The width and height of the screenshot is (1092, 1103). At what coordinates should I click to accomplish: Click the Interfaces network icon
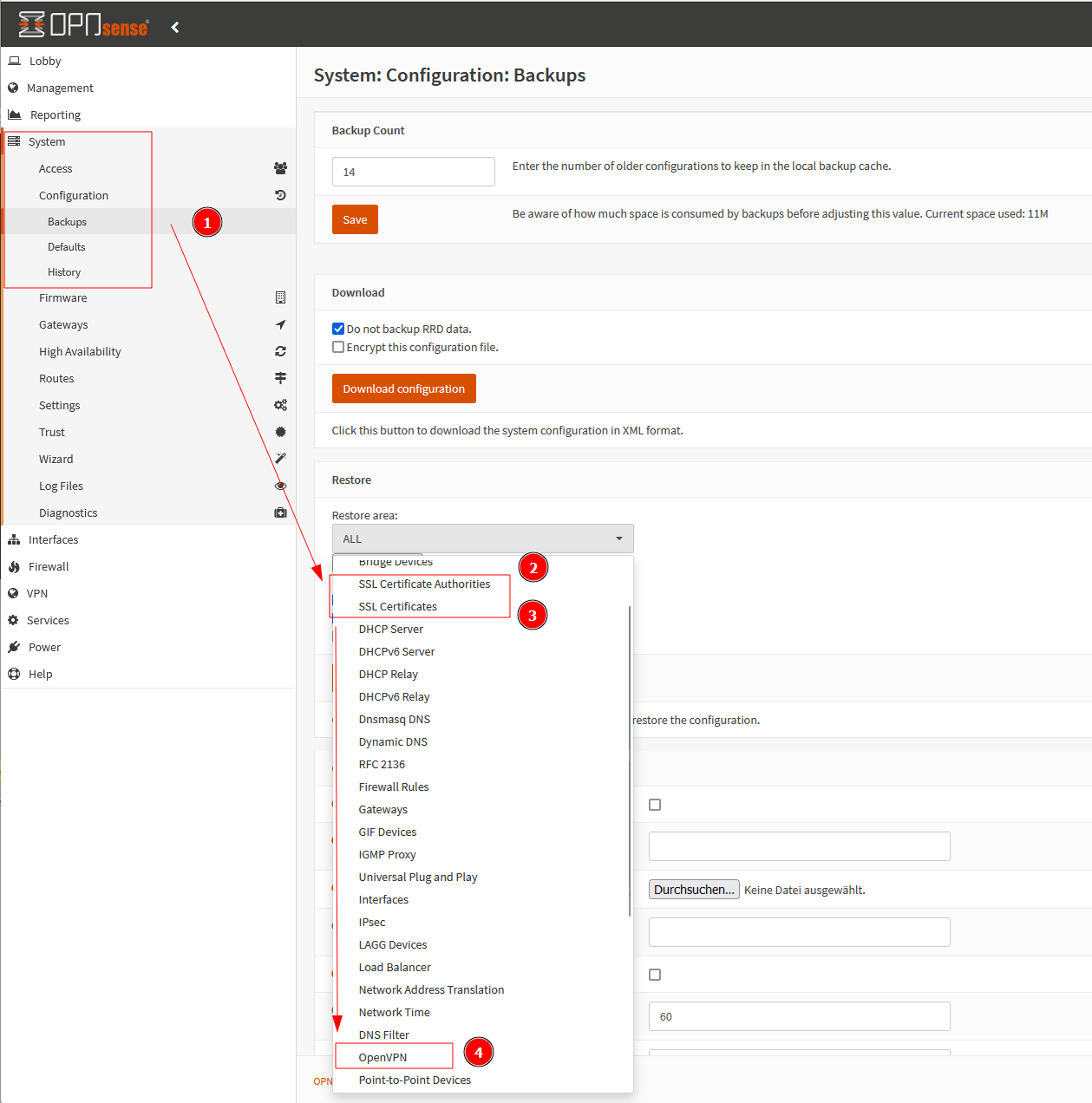[x=14, y=539]
